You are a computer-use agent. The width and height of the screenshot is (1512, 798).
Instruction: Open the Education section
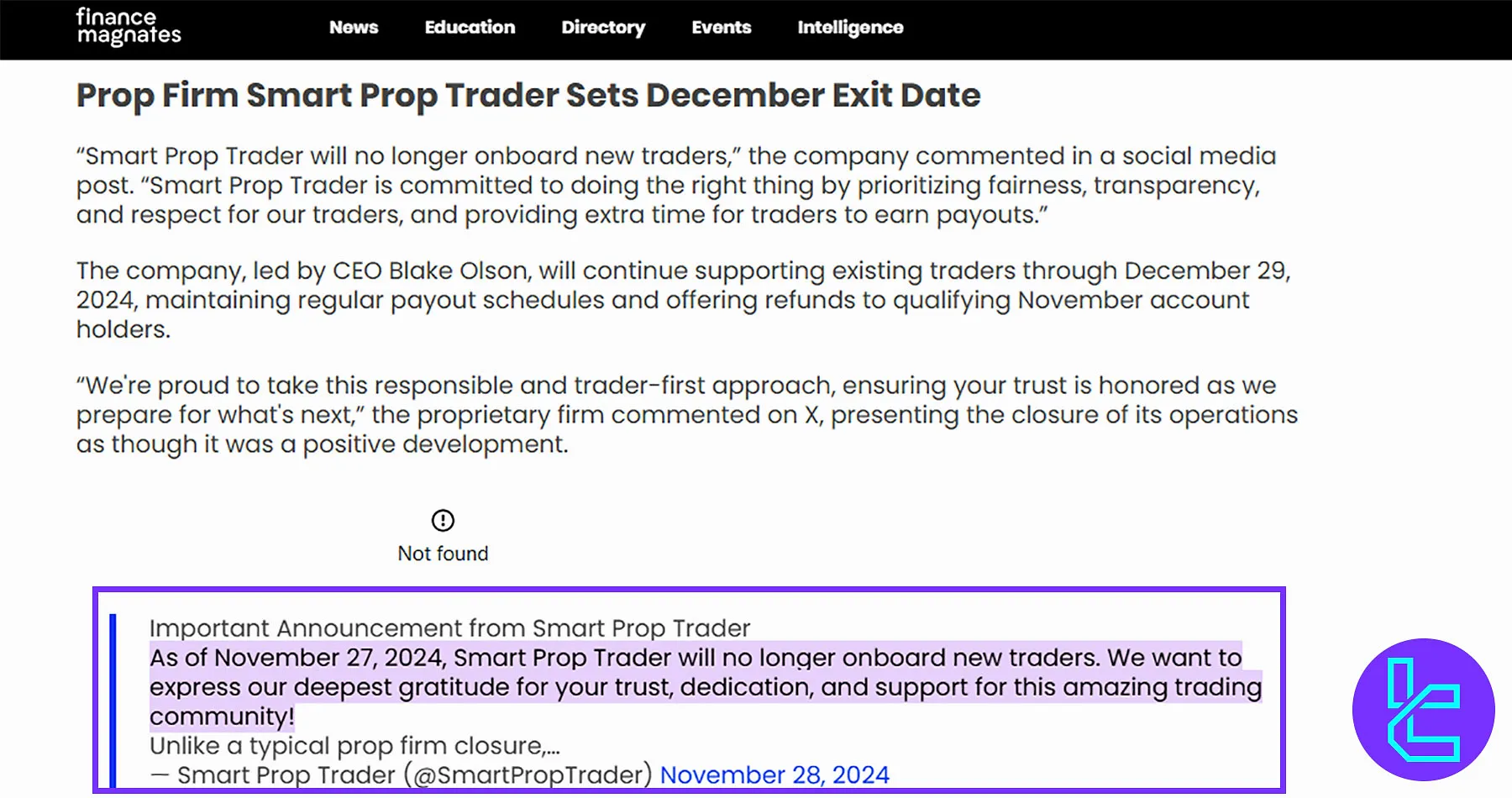click(470, 28)
